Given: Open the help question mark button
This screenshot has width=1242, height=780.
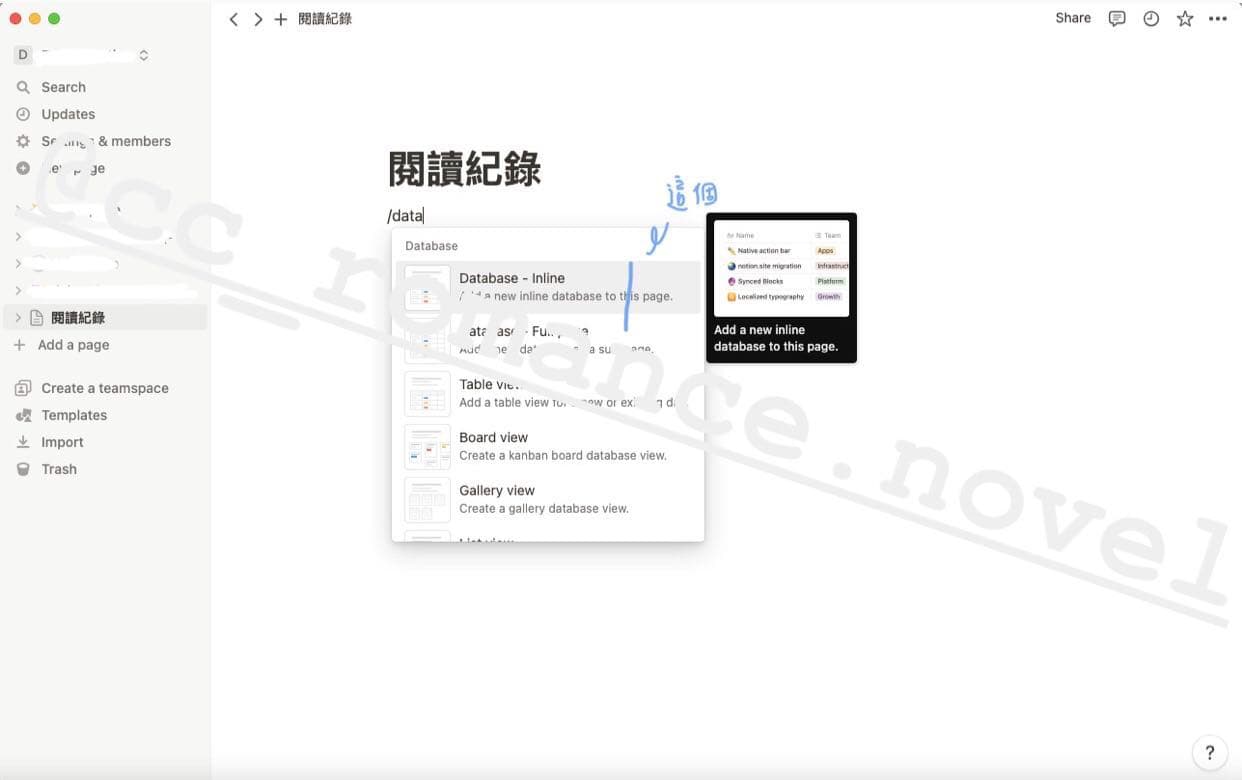Looking at the screenshot, I should 1209,753.
